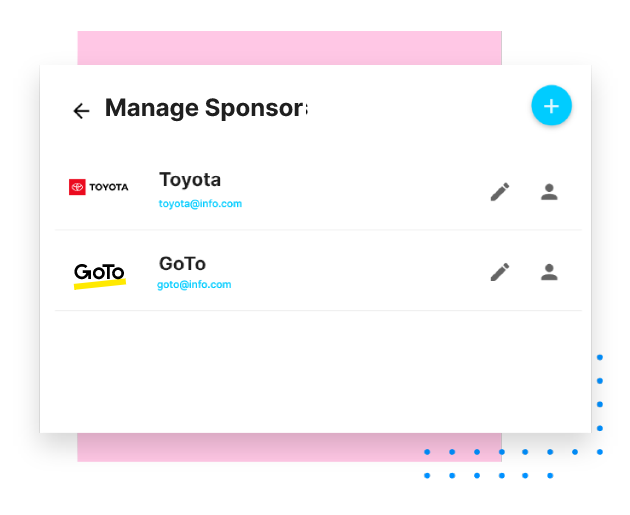Screen dimensions: 630x515
Task: Click the blue dotted pattern decoration
Action: [526, 452]
